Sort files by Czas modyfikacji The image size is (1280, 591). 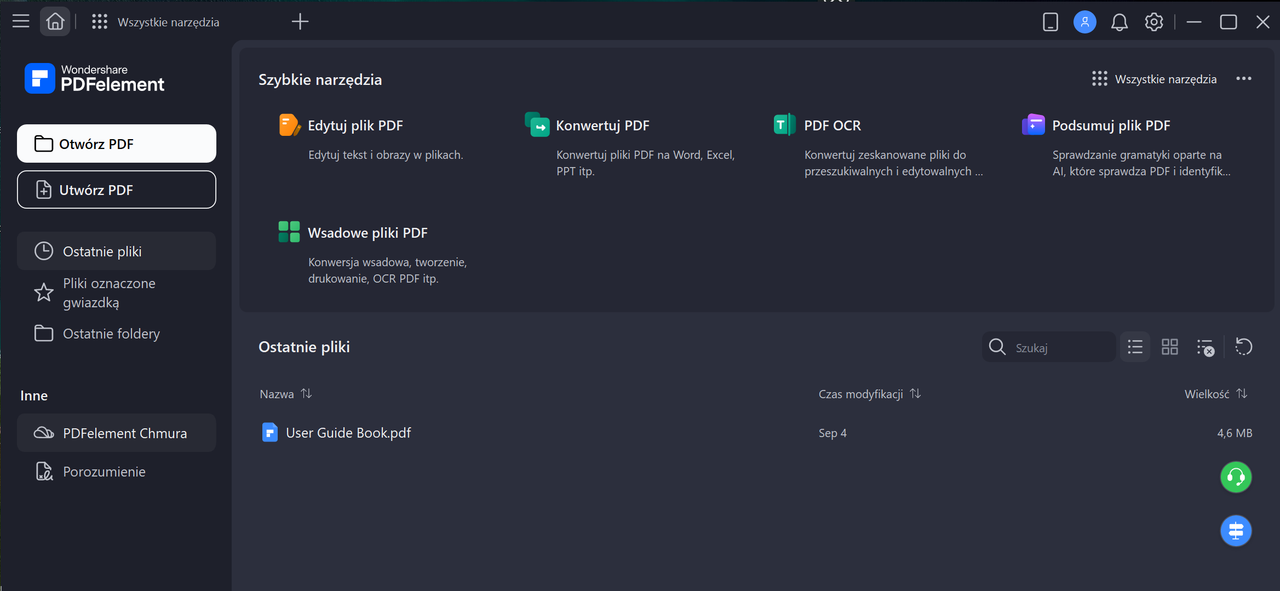[869, 394]
